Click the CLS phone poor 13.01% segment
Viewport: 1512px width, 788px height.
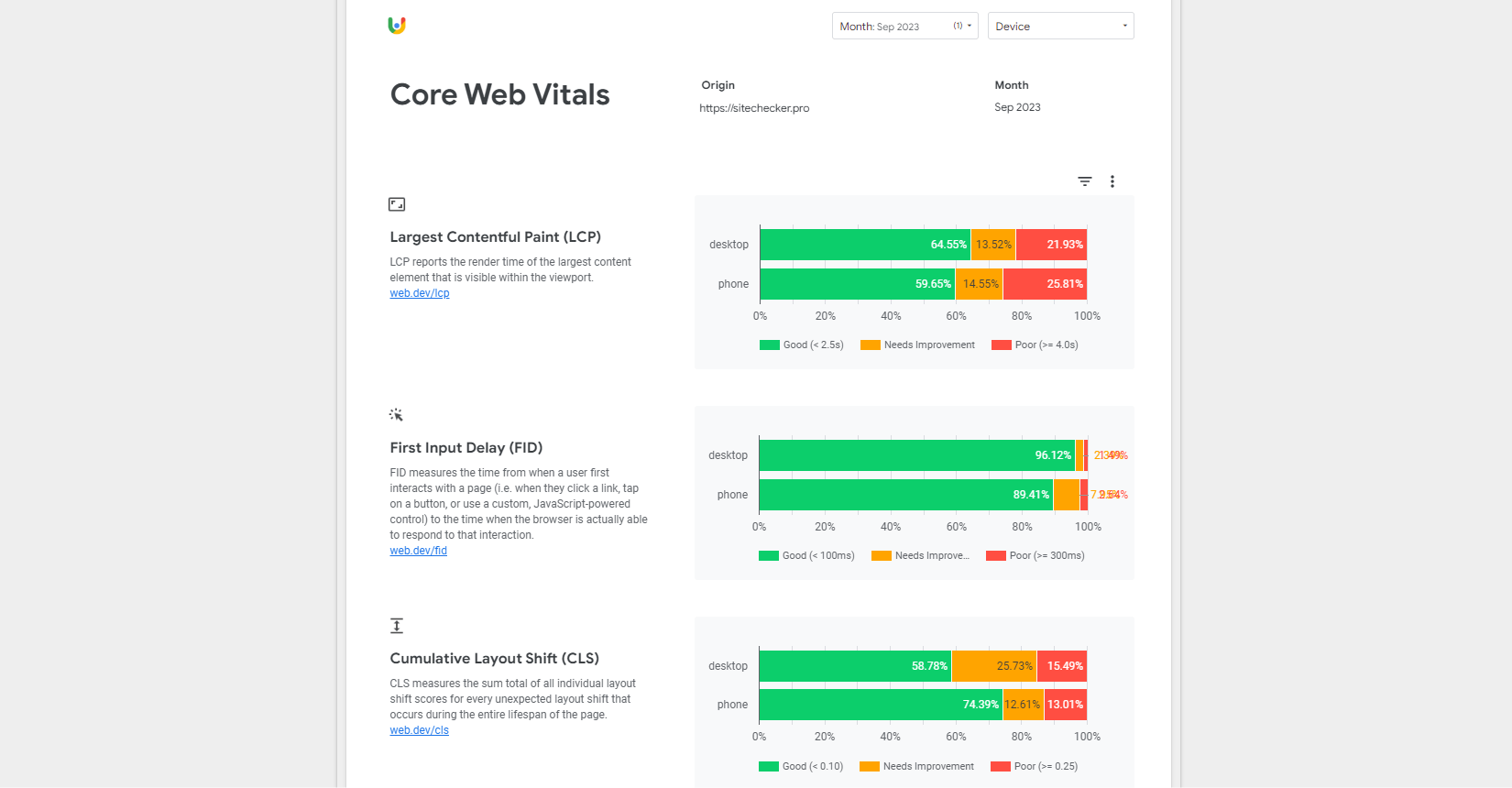pos(1066,705)
